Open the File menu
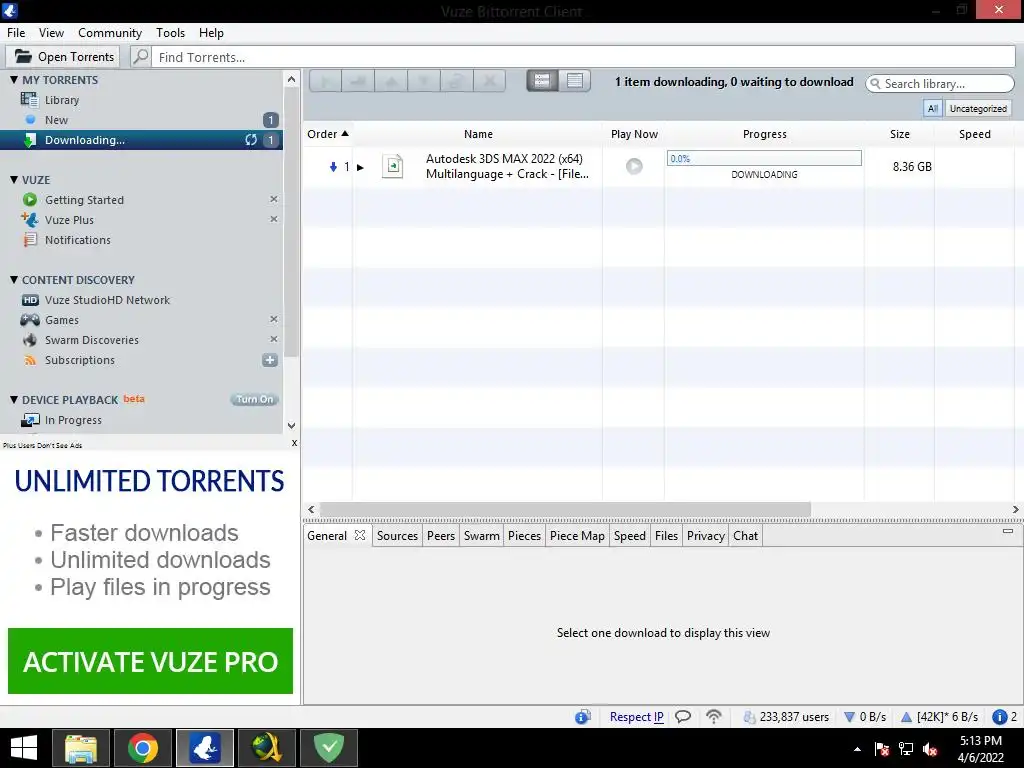This screenshot has width=1024, height=768. 16,33
